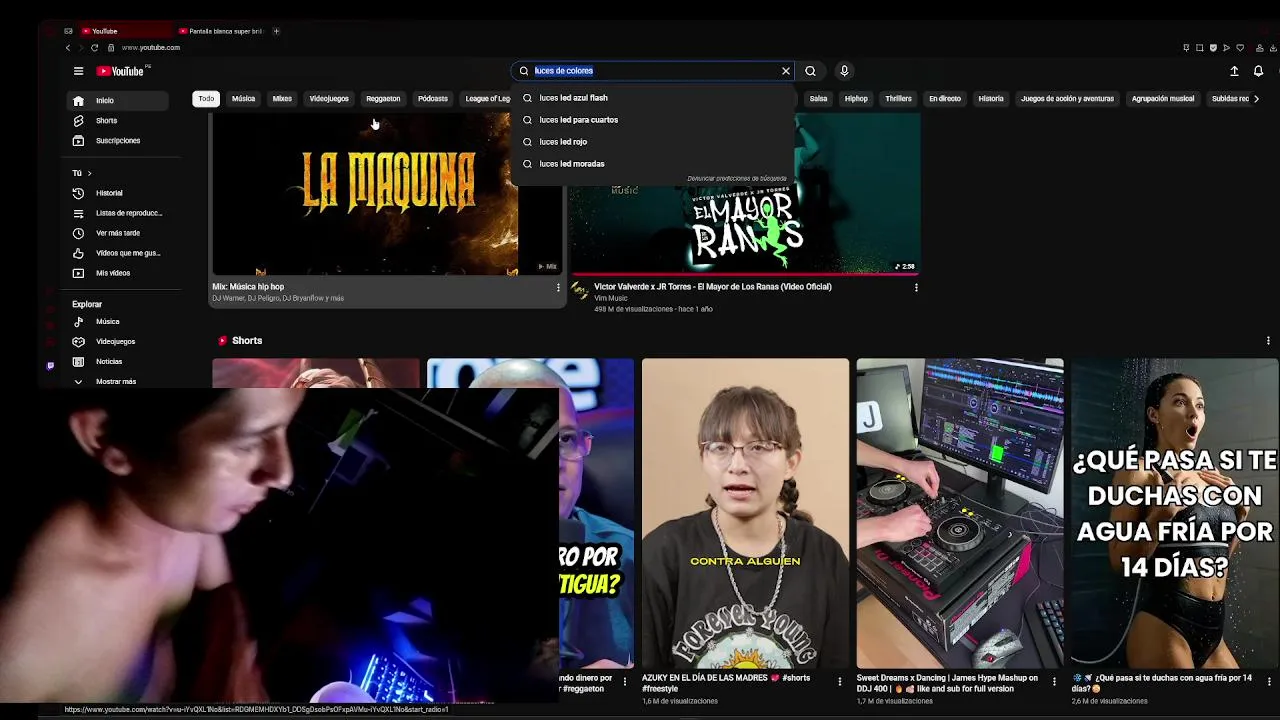
Task: Open Suscripciones in the sidebar
Action: (118, 141)
